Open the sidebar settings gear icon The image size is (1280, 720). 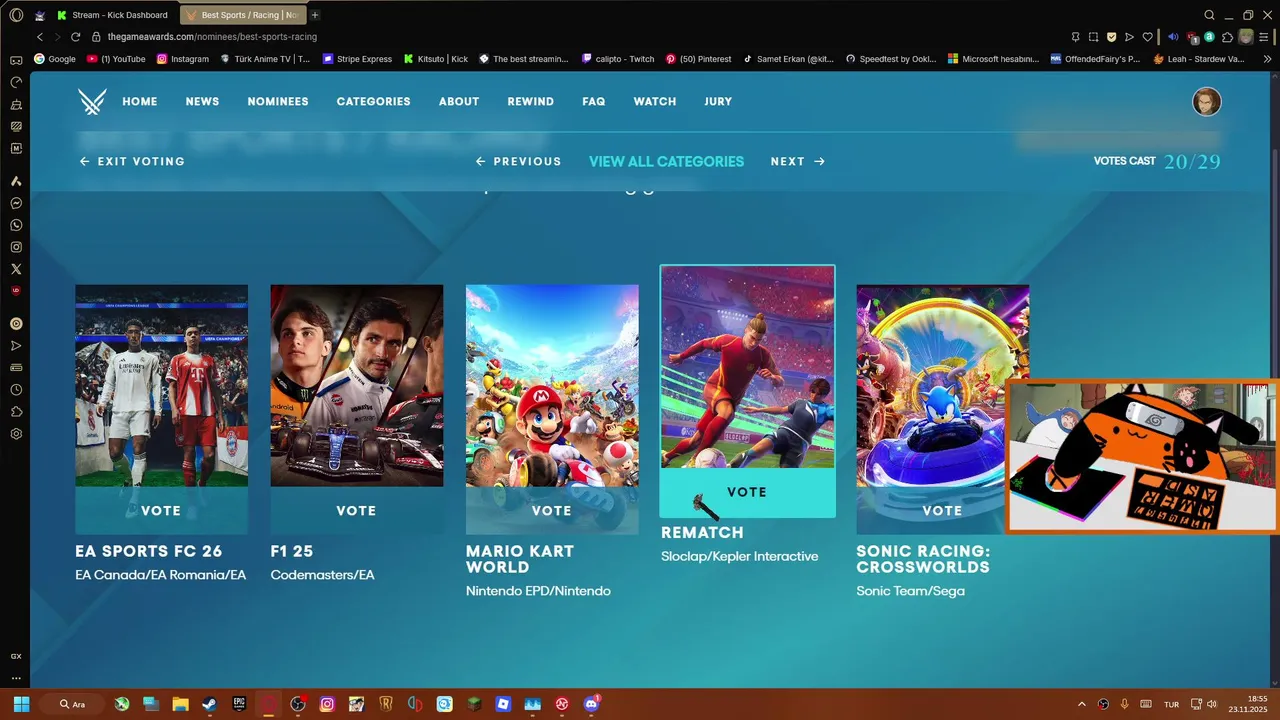pyautogui.click(x=16, y=434)
